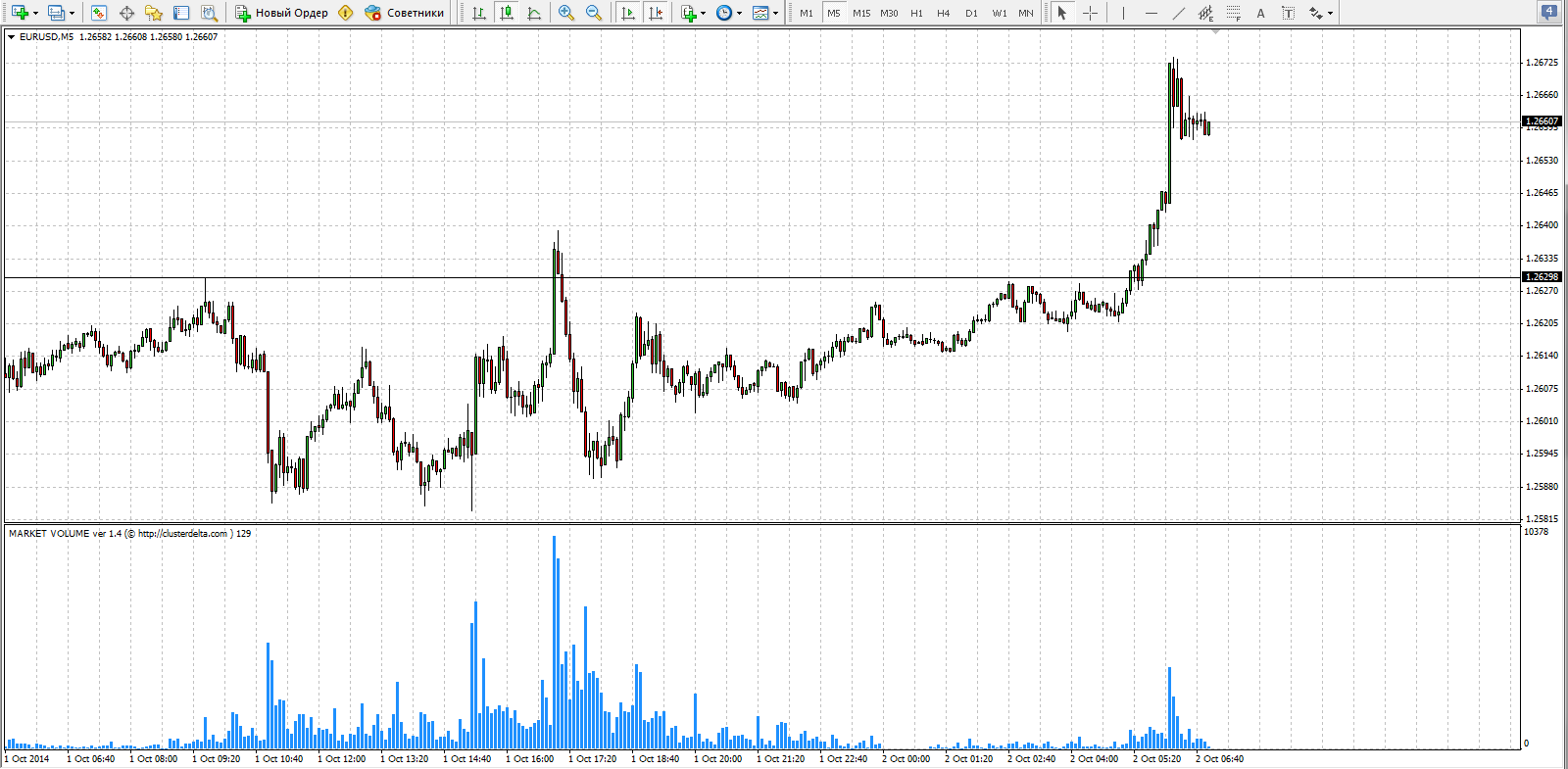Open the Templates dropdown arrow
The image size is (1568, 769).
tap(776, 13)
